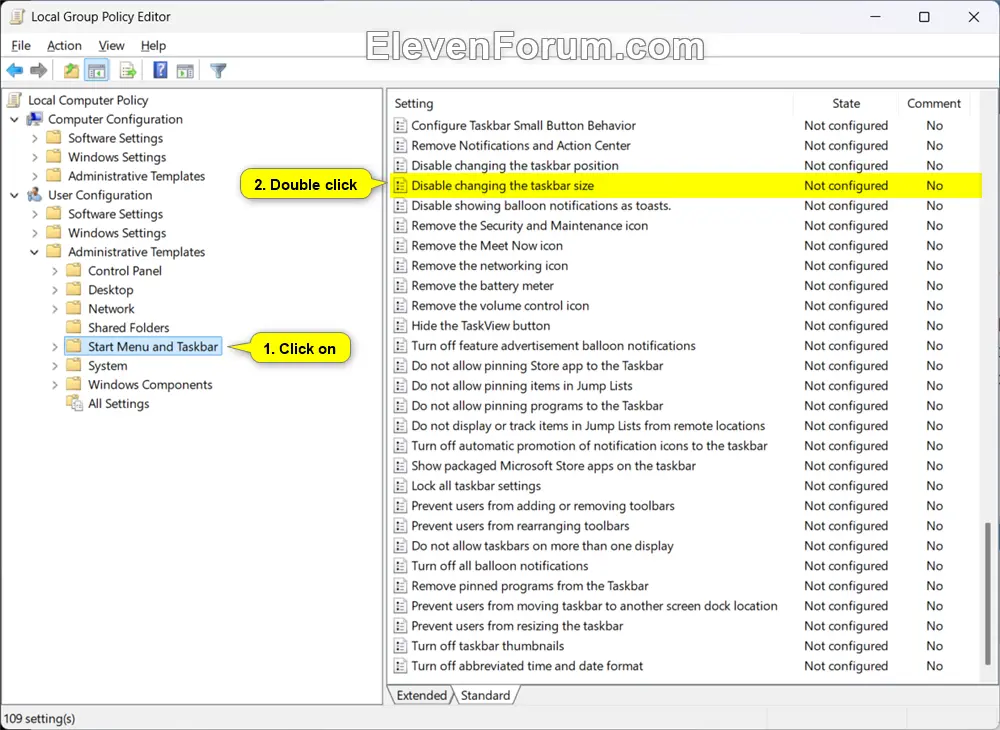The image size is (1000, 730).
Task: Click the Computer Configuration node icon
Action: click(34, 119)
